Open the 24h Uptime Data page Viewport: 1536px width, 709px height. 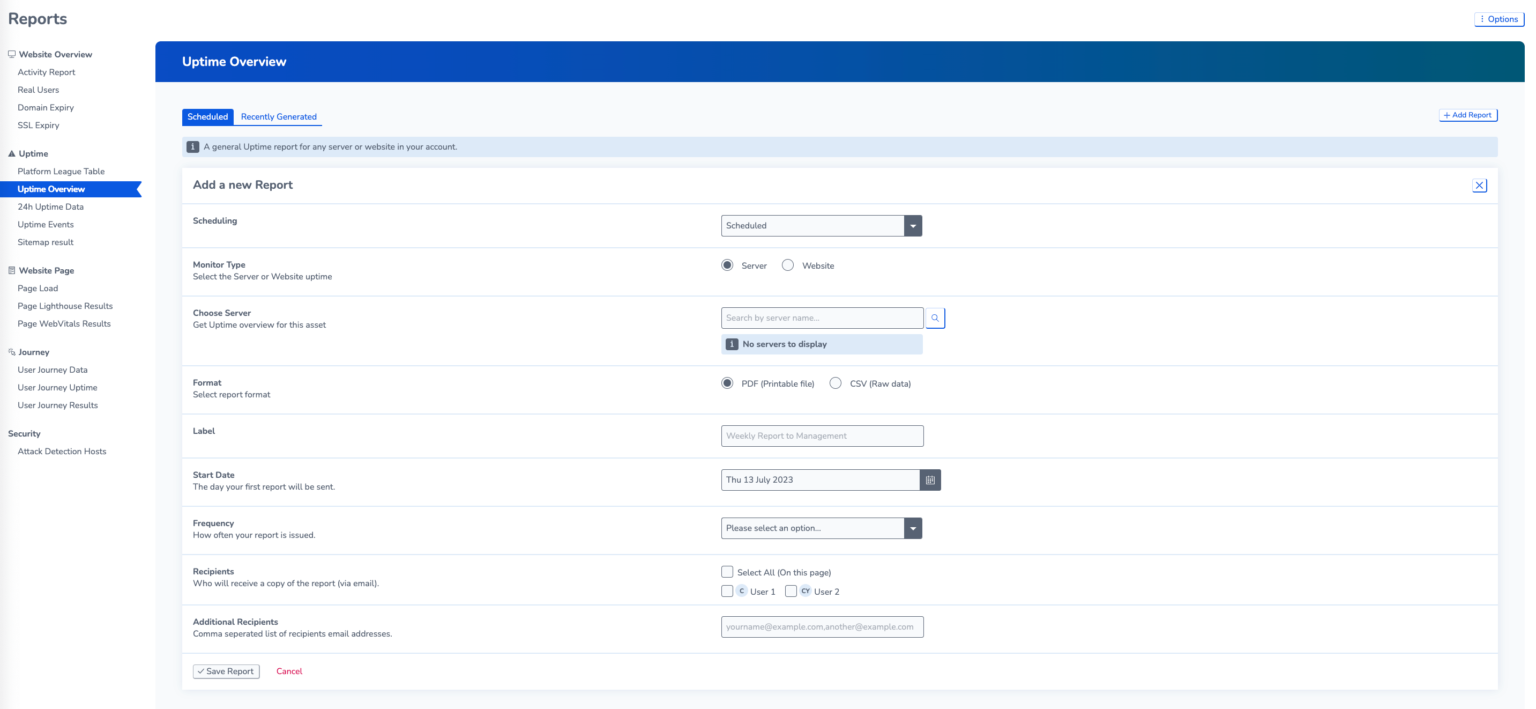point(51,206)
